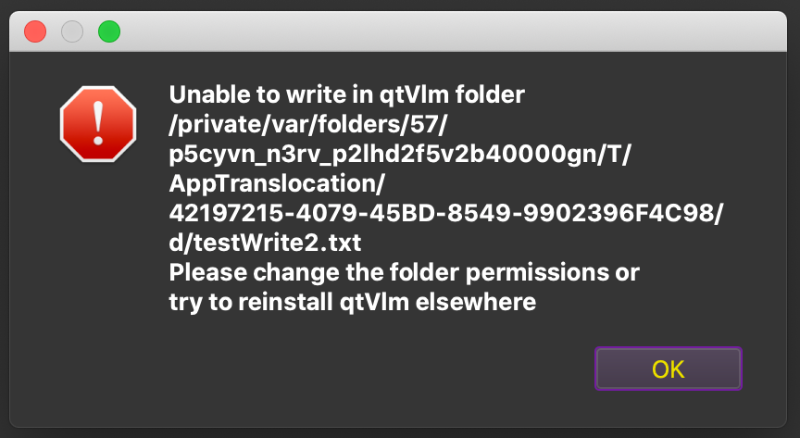Click the word "change" in the message
This screenshot has width=800, height=438.
[x=296, y=274]
